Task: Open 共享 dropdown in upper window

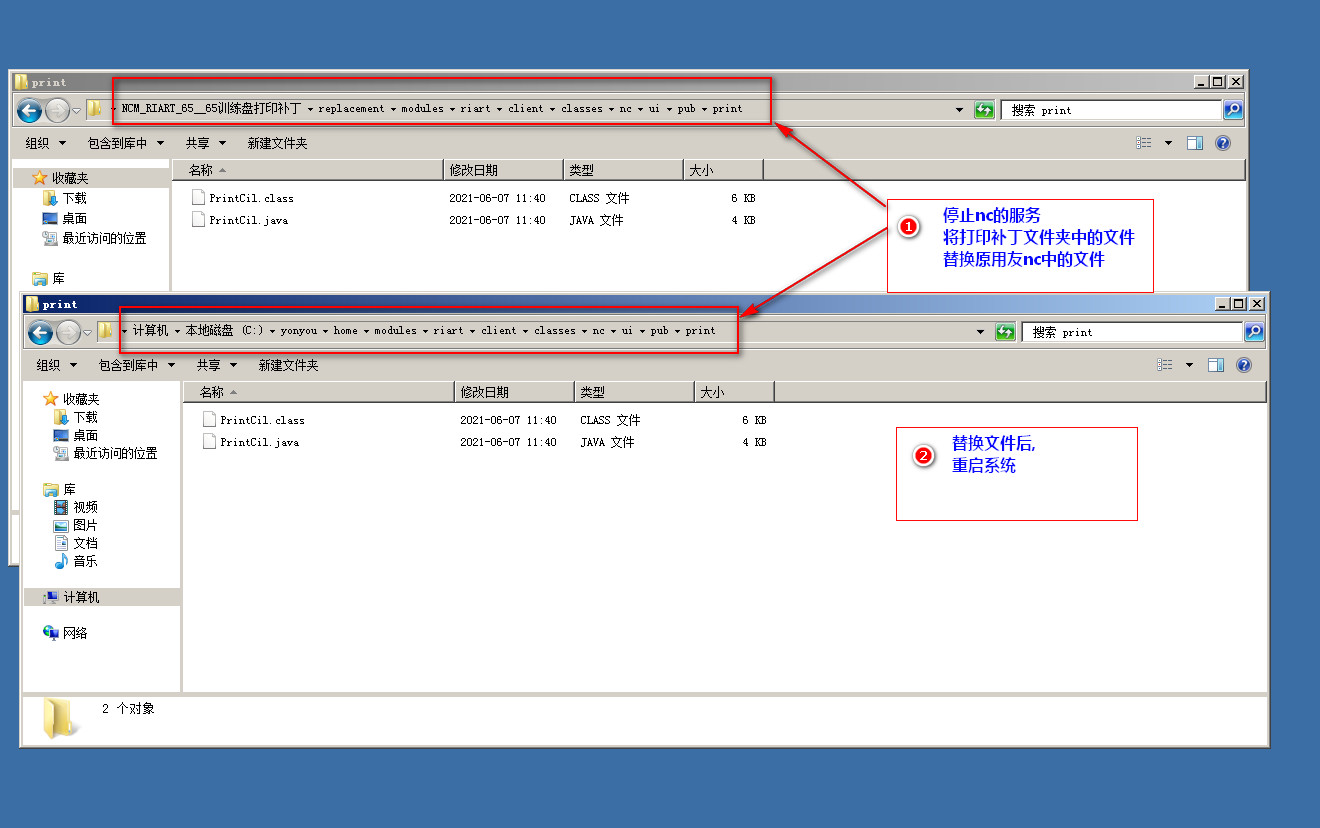Action: tap(205, 143)
